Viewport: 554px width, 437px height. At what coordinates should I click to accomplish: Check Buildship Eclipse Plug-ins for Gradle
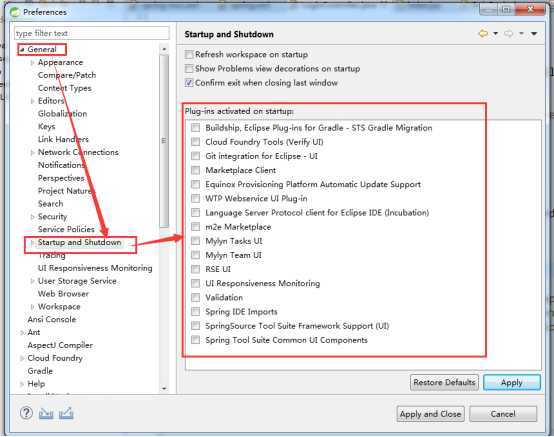coord(195,128)
